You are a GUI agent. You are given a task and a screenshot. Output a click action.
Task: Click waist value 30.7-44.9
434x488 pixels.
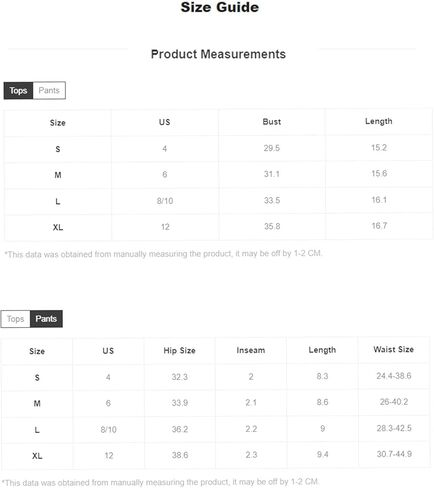pos(394,454)
